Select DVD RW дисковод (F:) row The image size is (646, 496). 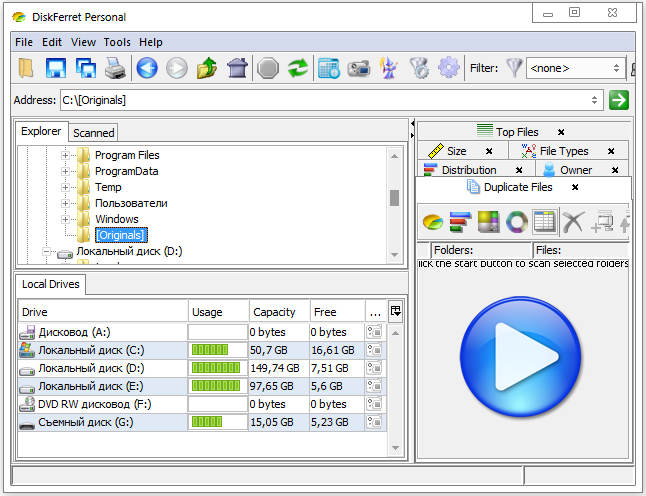[x=202, y=404]
